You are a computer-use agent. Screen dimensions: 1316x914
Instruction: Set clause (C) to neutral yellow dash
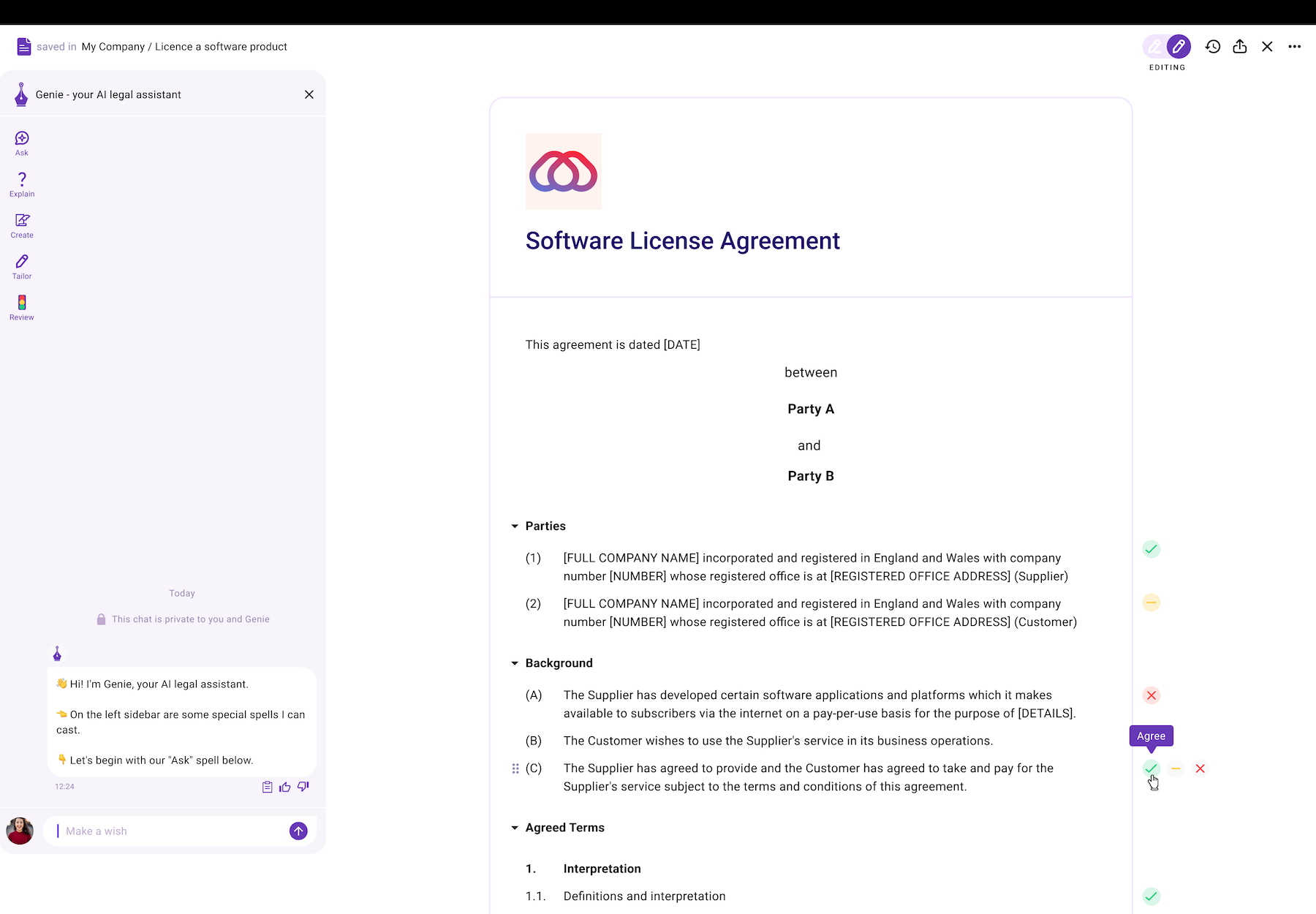point(1176,768)
